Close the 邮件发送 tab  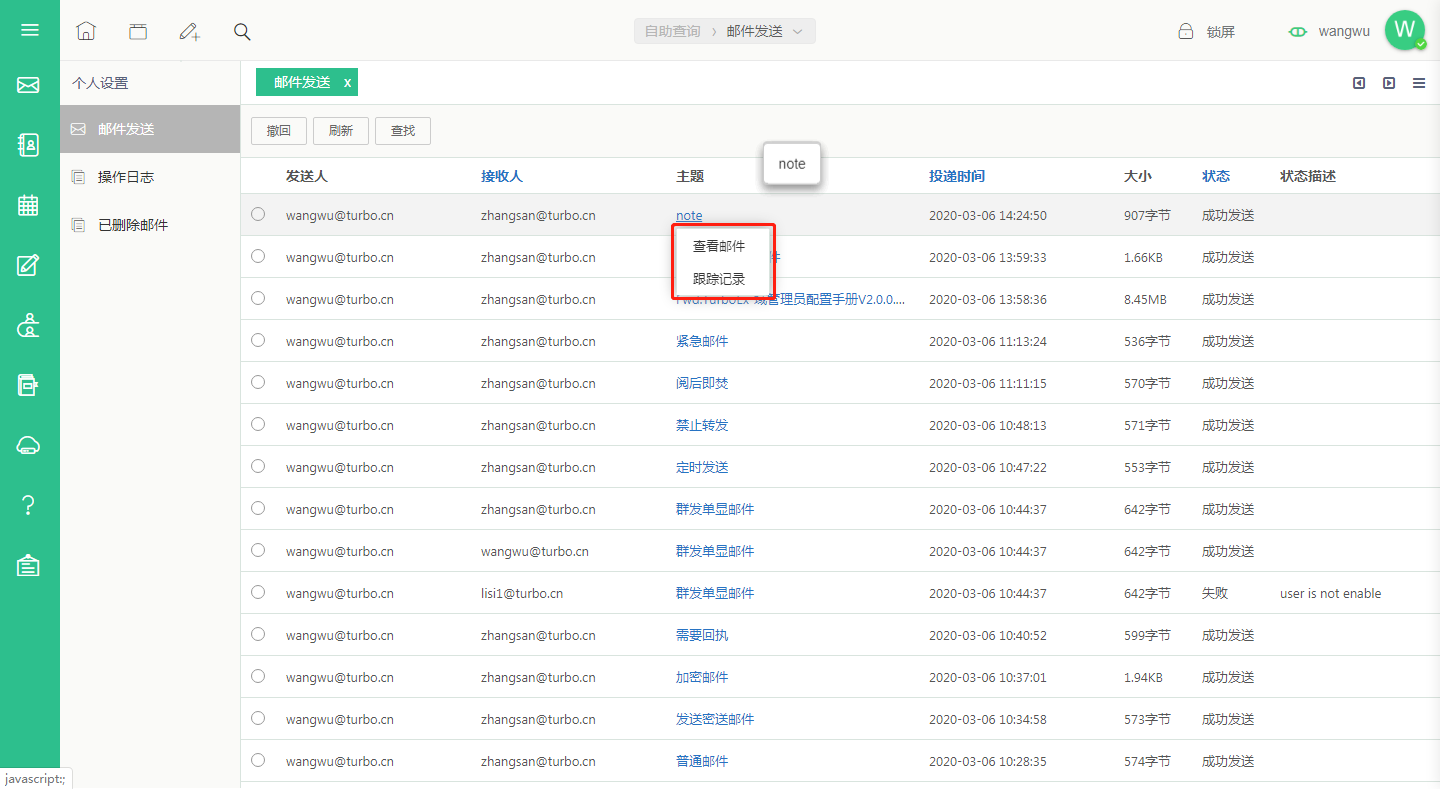pos(347,83)
